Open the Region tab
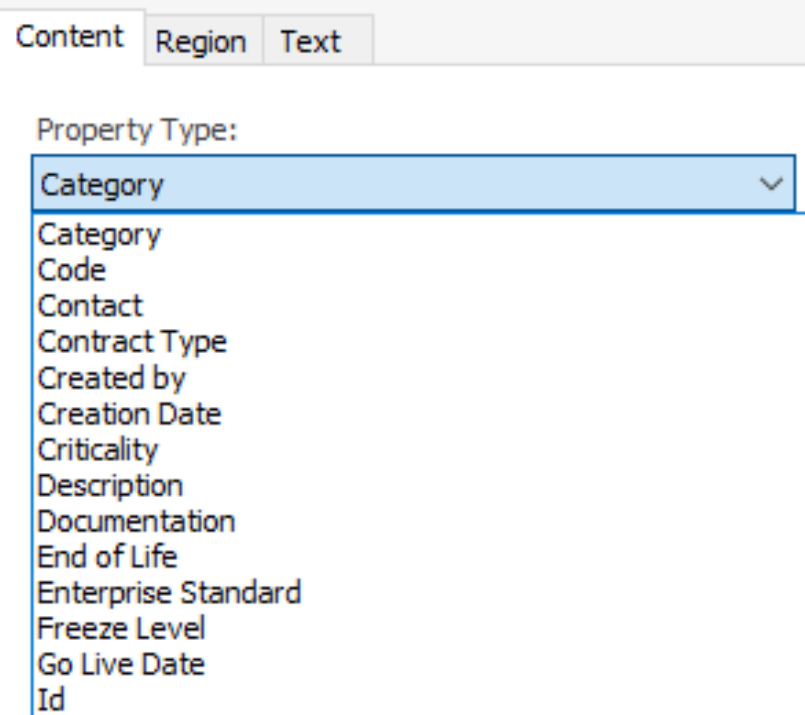The height and width of the screenshot is (715, 805). coord(200,42)
